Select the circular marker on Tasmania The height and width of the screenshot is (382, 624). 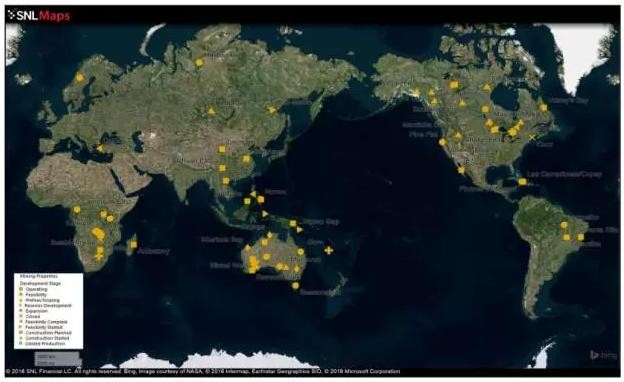coord(295,285)
